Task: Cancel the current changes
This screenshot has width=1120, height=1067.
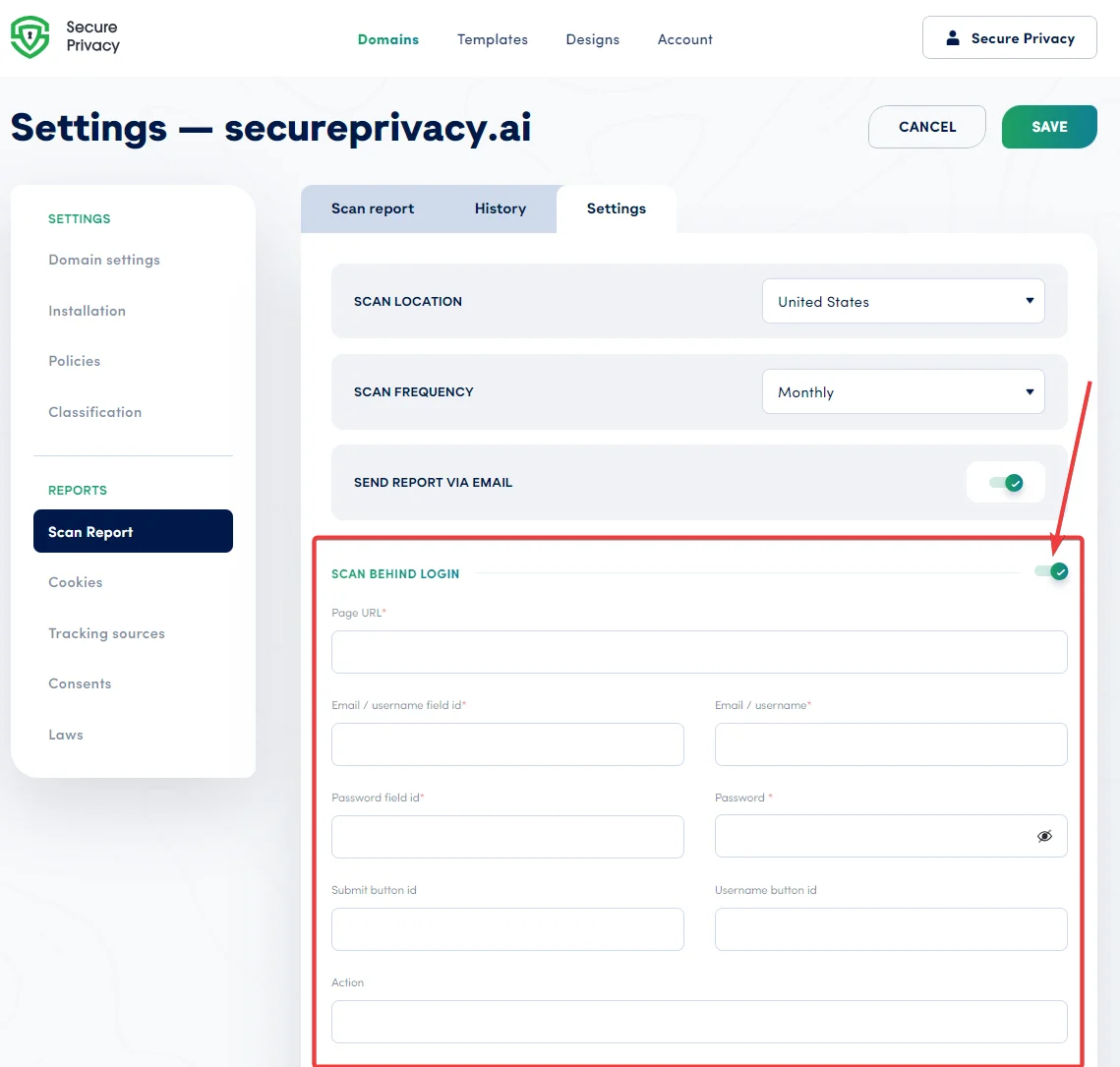Action: pos(925,126)
